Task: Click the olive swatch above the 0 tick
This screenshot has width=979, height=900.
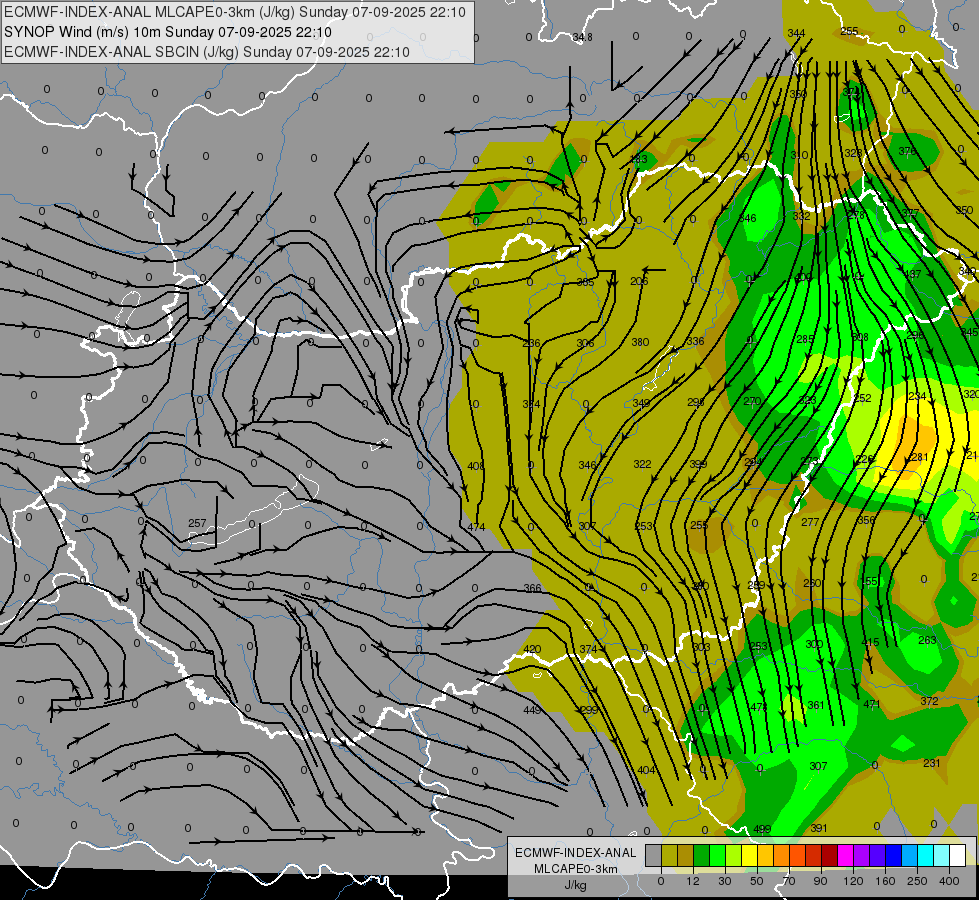Action: coord(669,855)
